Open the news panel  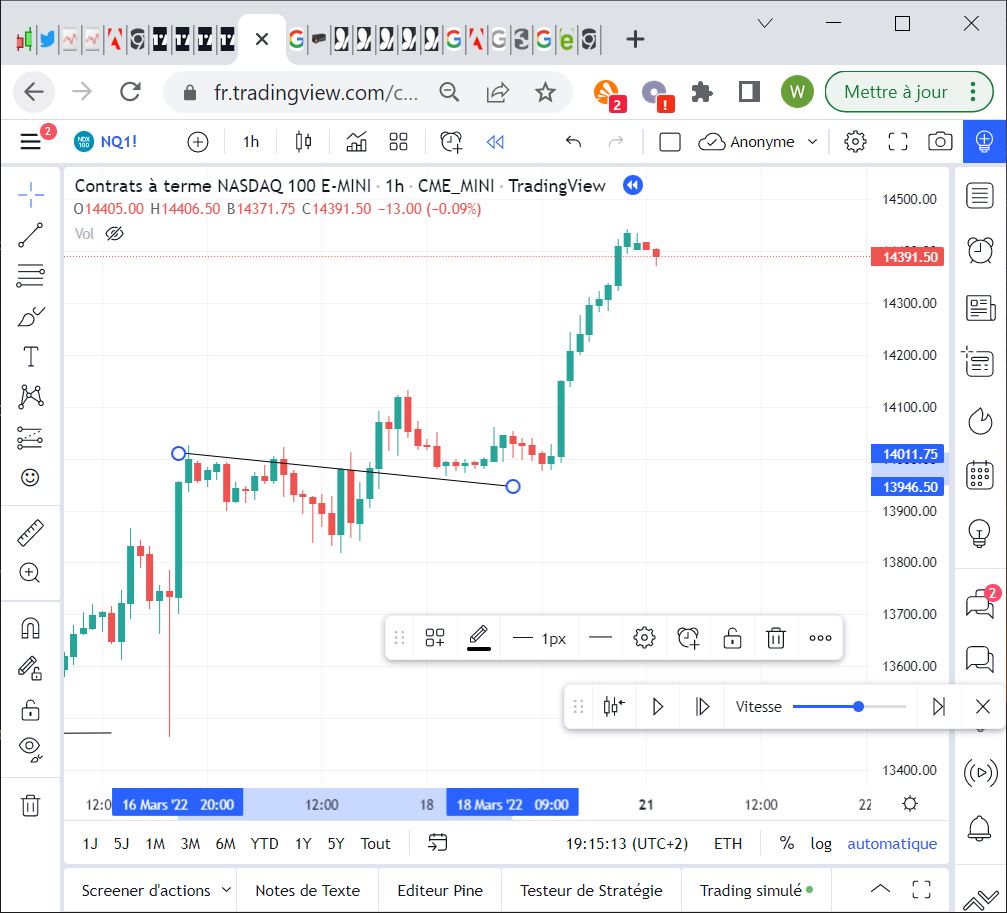[980, 308]
